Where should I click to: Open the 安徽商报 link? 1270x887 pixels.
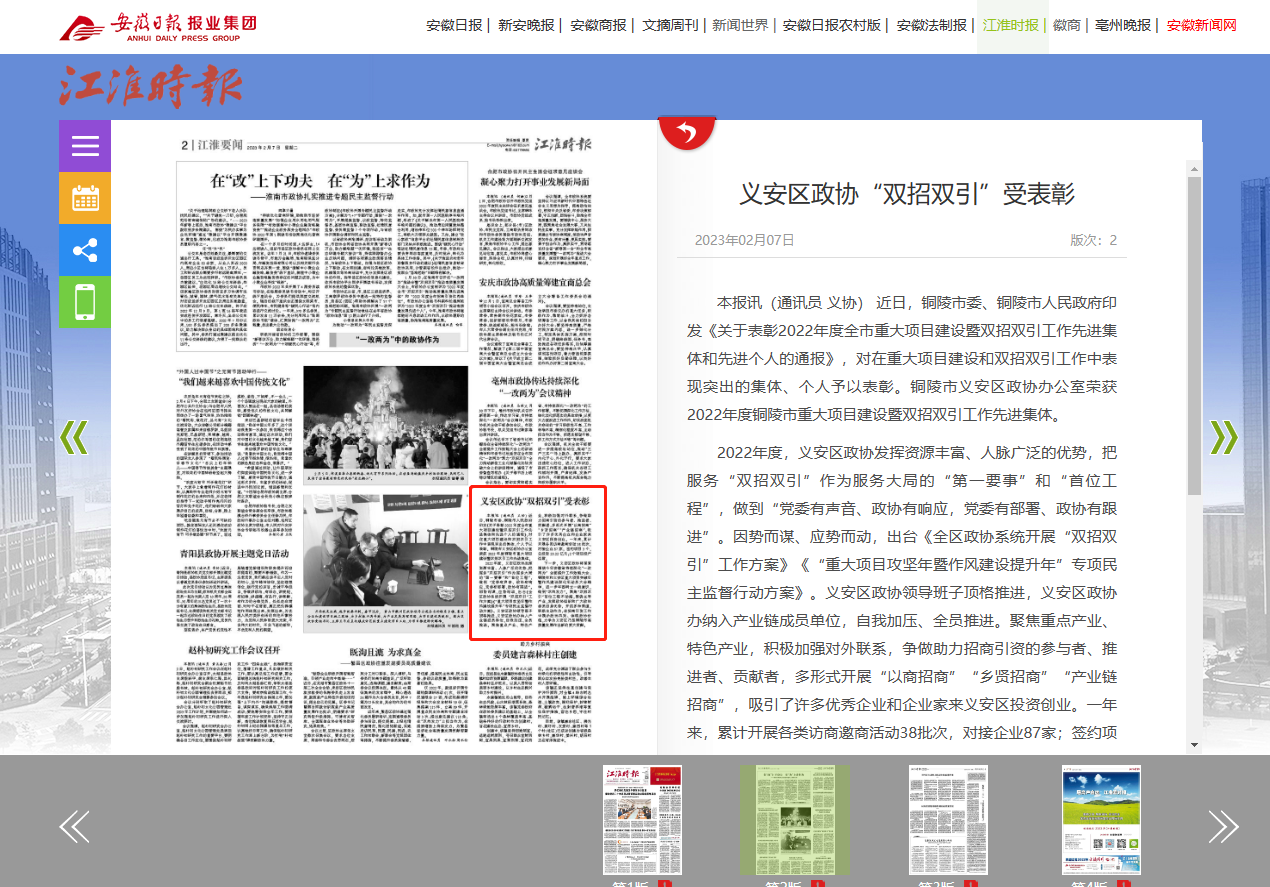point(598,26)
